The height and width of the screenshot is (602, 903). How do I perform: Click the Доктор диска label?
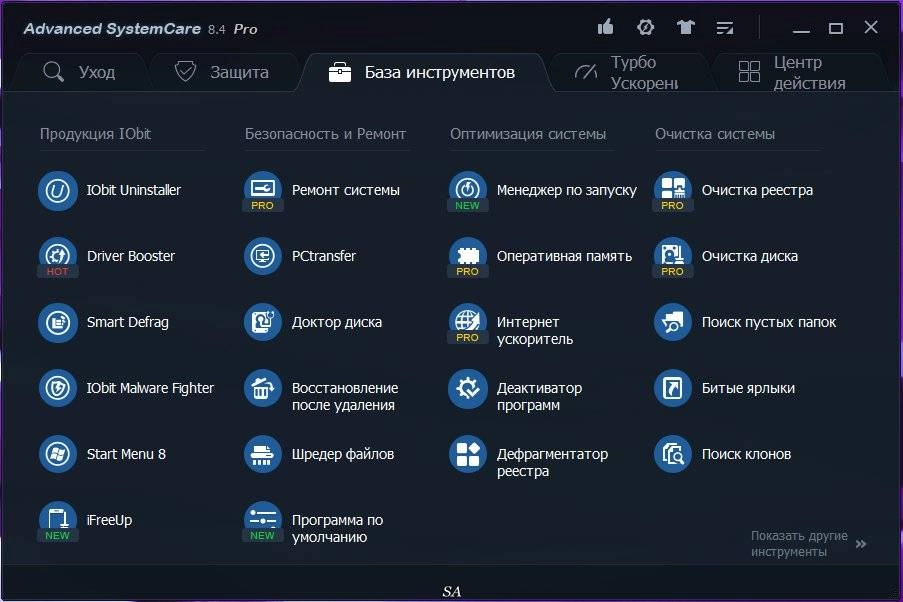tap(337, 323)
